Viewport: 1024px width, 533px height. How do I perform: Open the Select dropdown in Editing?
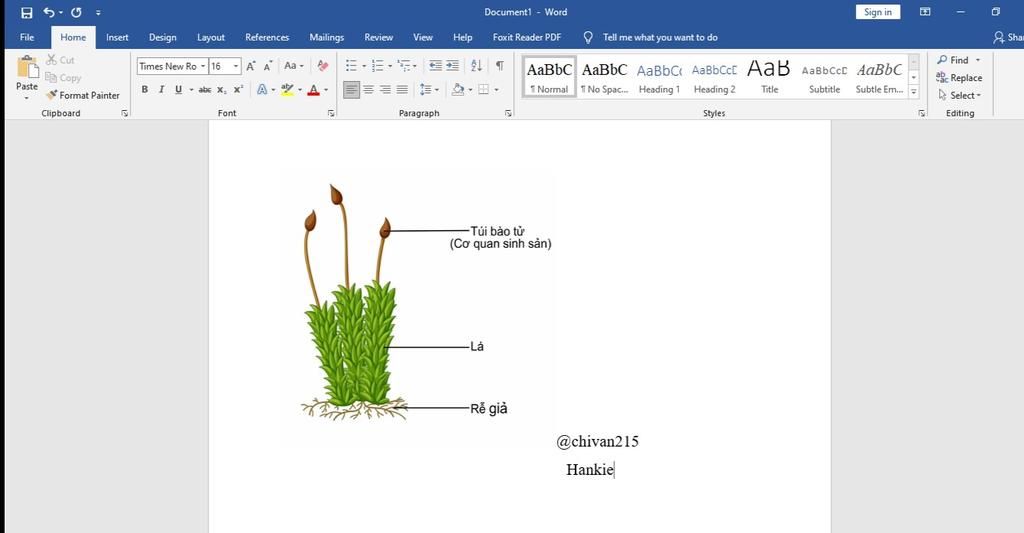[x=959, y=95]
